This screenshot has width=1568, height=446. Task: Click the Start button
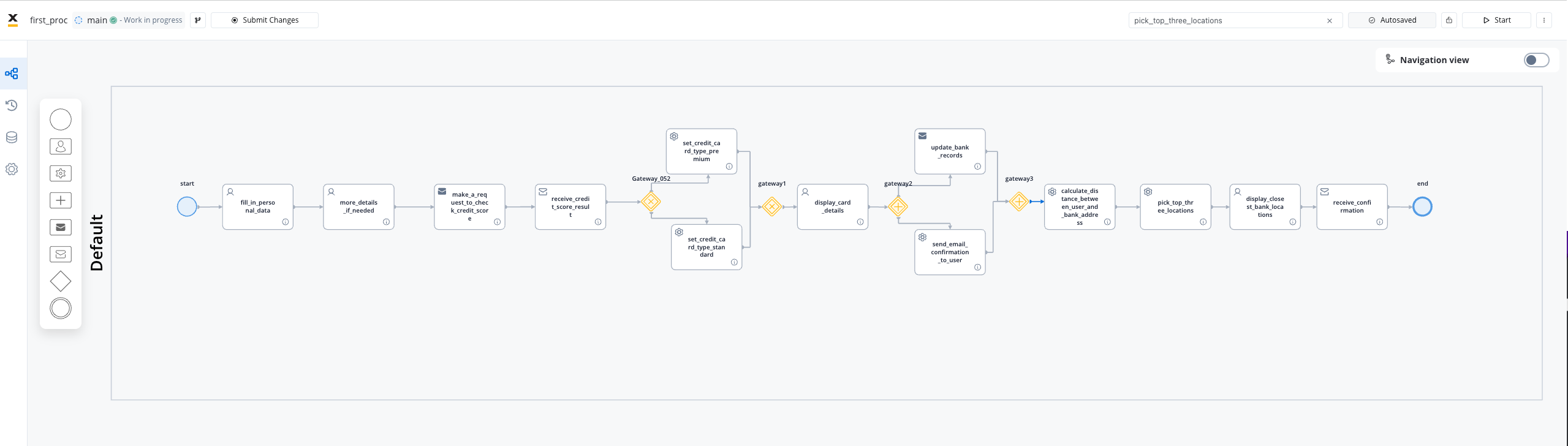pyautogui.click(x=1496, y=20)
